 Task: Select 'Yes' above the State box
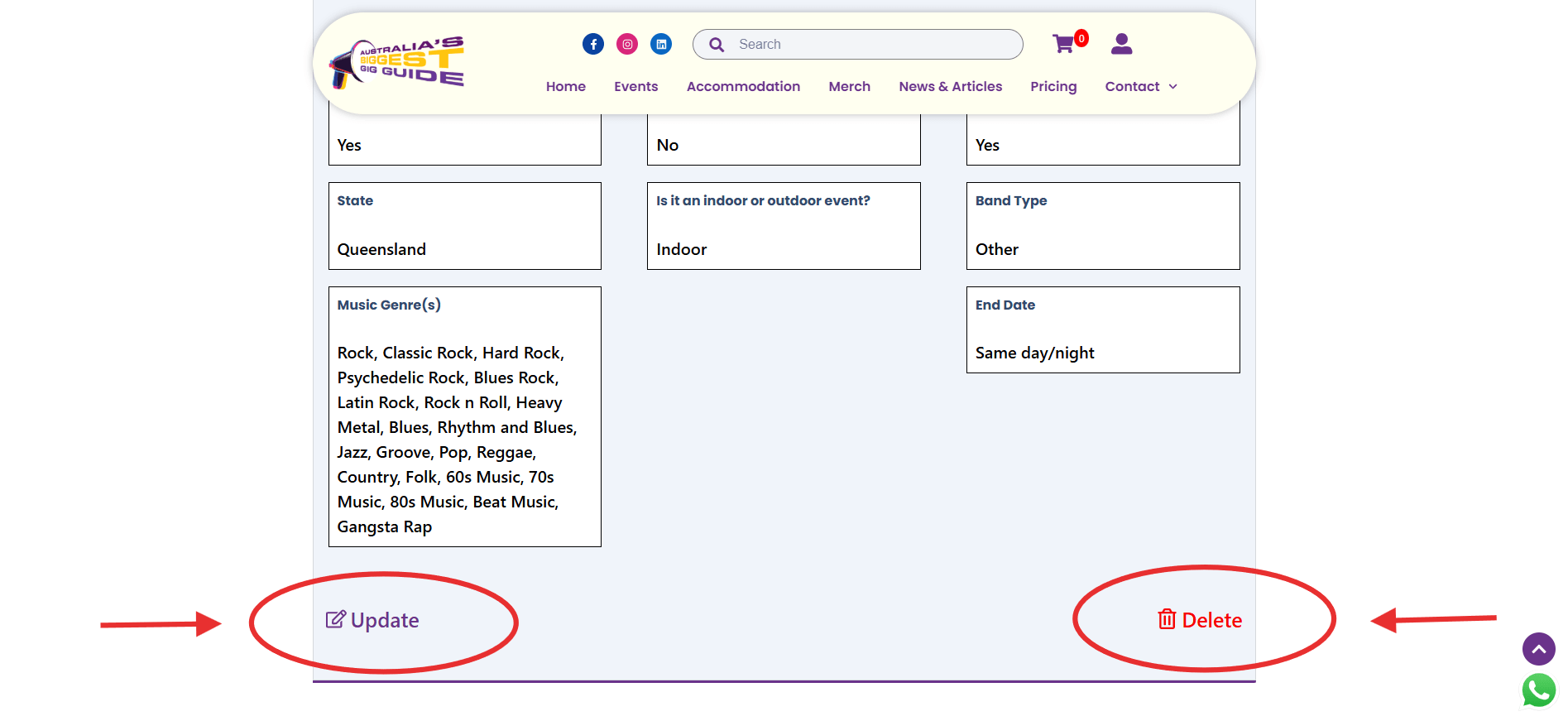349,145
